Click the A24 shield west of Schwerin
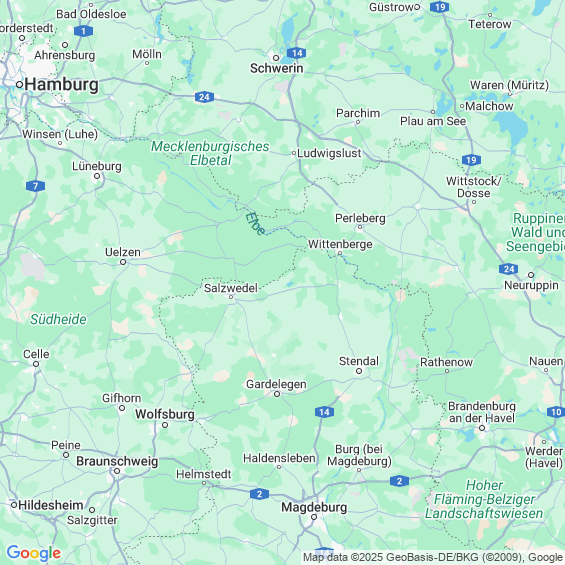Viewport: 565px width, 565px height. coord(204,97)
